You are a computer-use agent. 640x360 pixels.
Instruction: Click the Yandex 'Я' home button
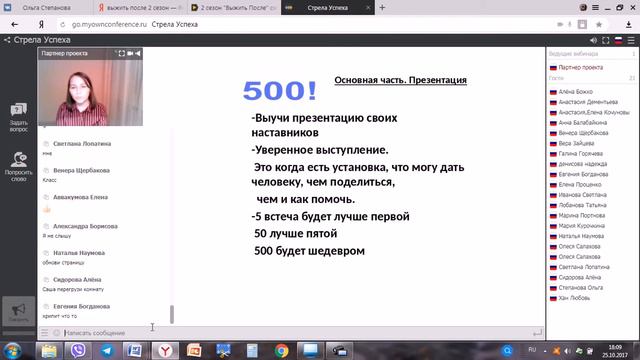pyautogui.click(x=41, y=24)
